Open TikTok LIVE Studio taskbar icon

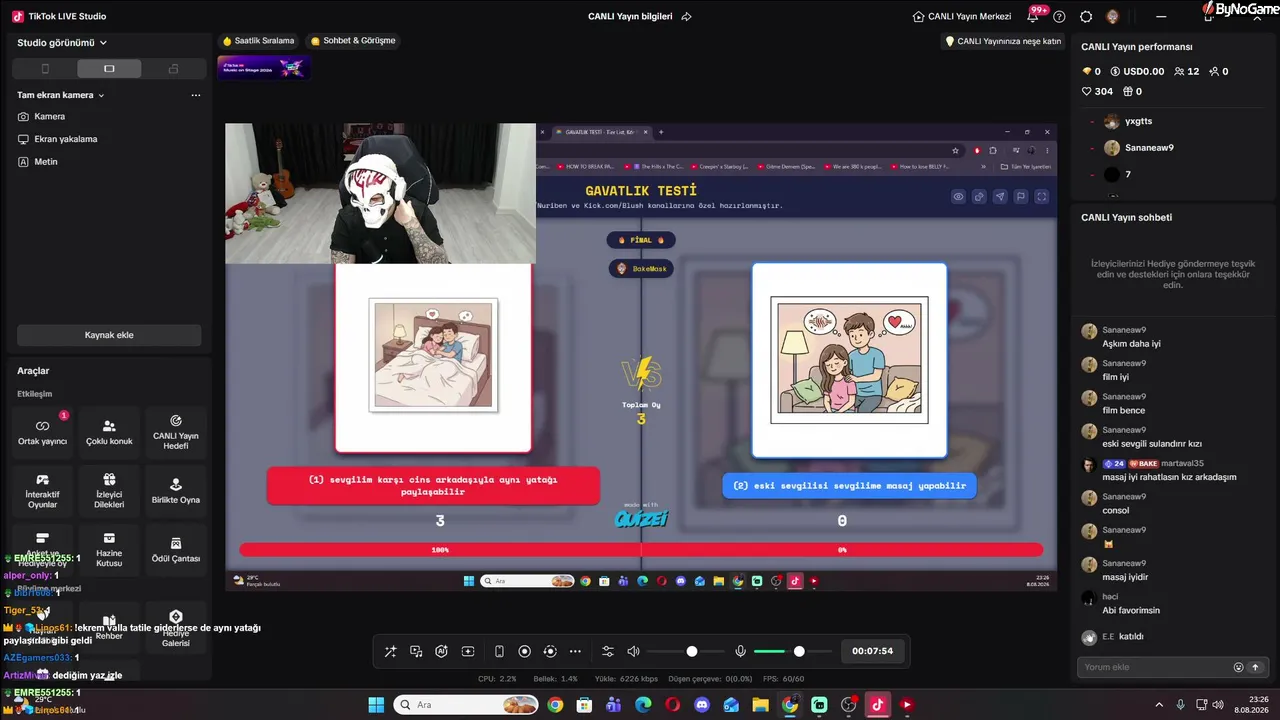(x=877, y=705)
